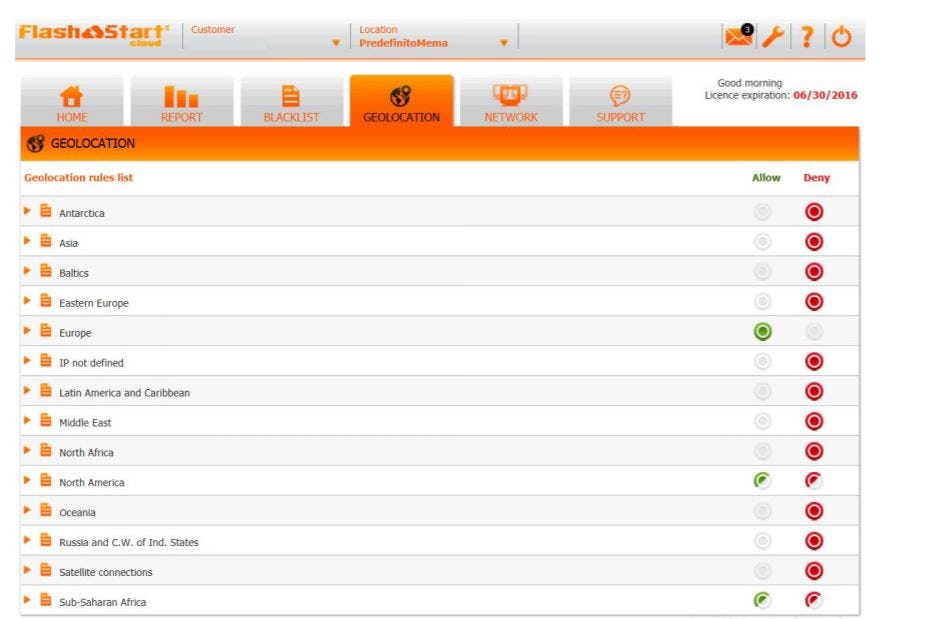Viewport: 948px width, 619px height.
Task: Select the Antarctica rule list icon
Action: (x=42, y=212)
